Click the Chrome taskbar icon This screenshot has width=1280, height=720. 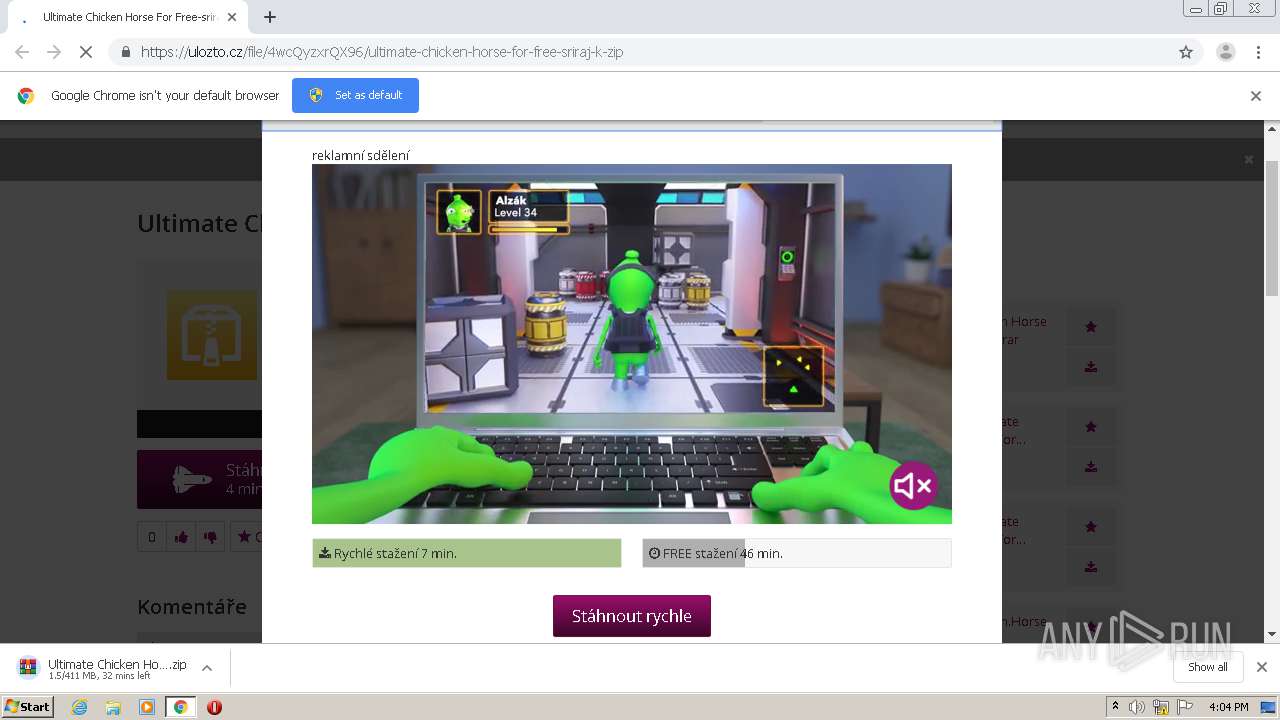pyautogui.click(x=180, y=707)
